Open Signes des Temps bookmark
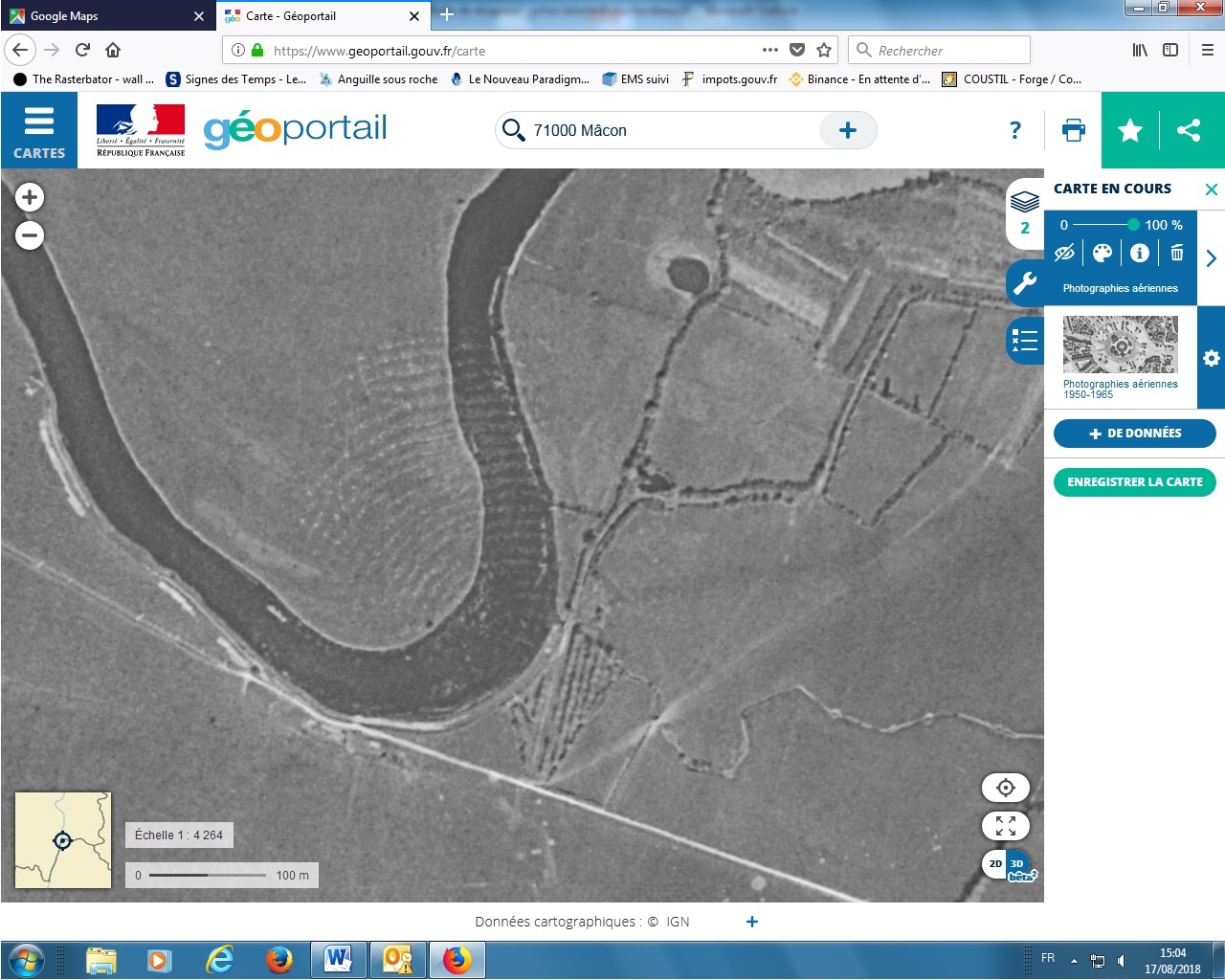 tap(236, 79)
